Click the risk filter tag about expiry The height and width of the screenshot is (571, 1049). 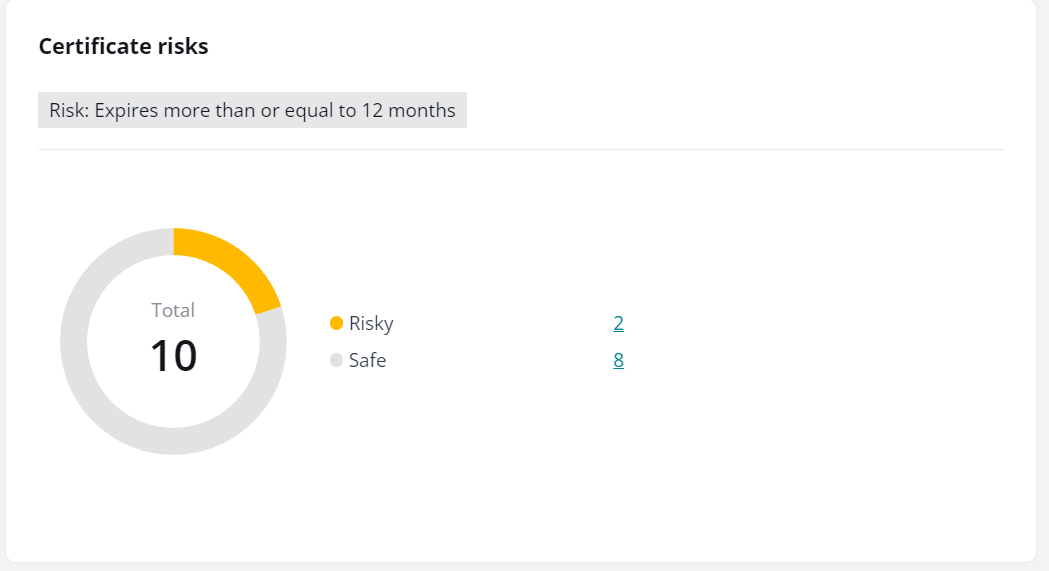tap(252, 110)
